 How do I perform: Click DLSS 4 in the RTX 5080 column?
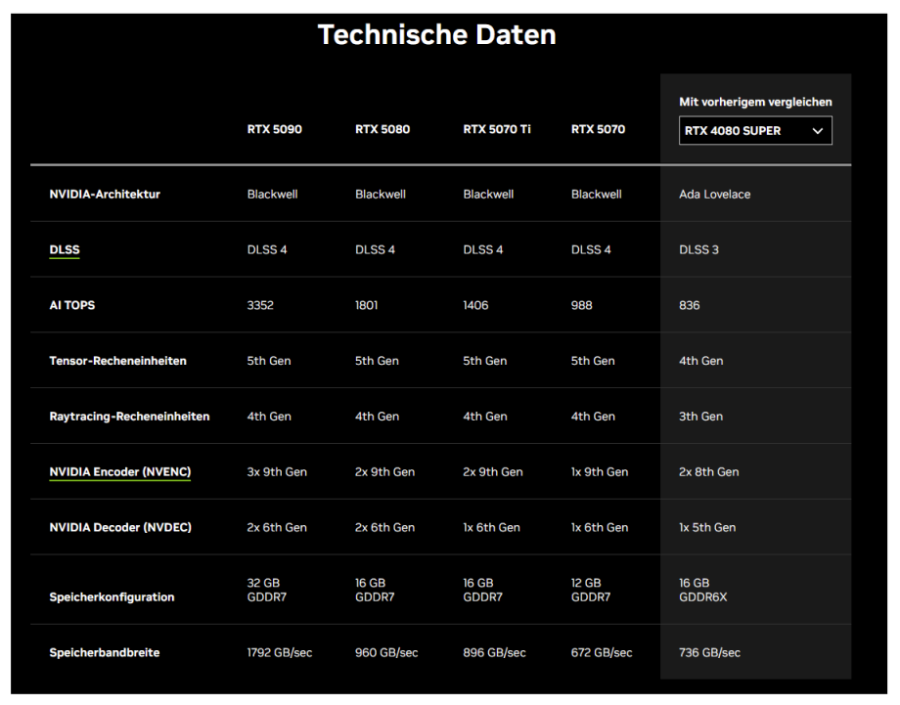click(375, 250)
